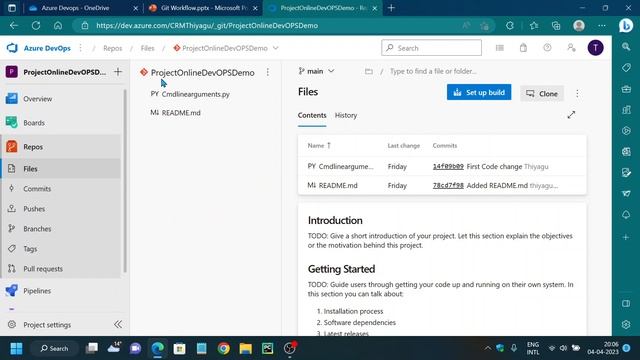Open the Help icon in header

[547, 48]
